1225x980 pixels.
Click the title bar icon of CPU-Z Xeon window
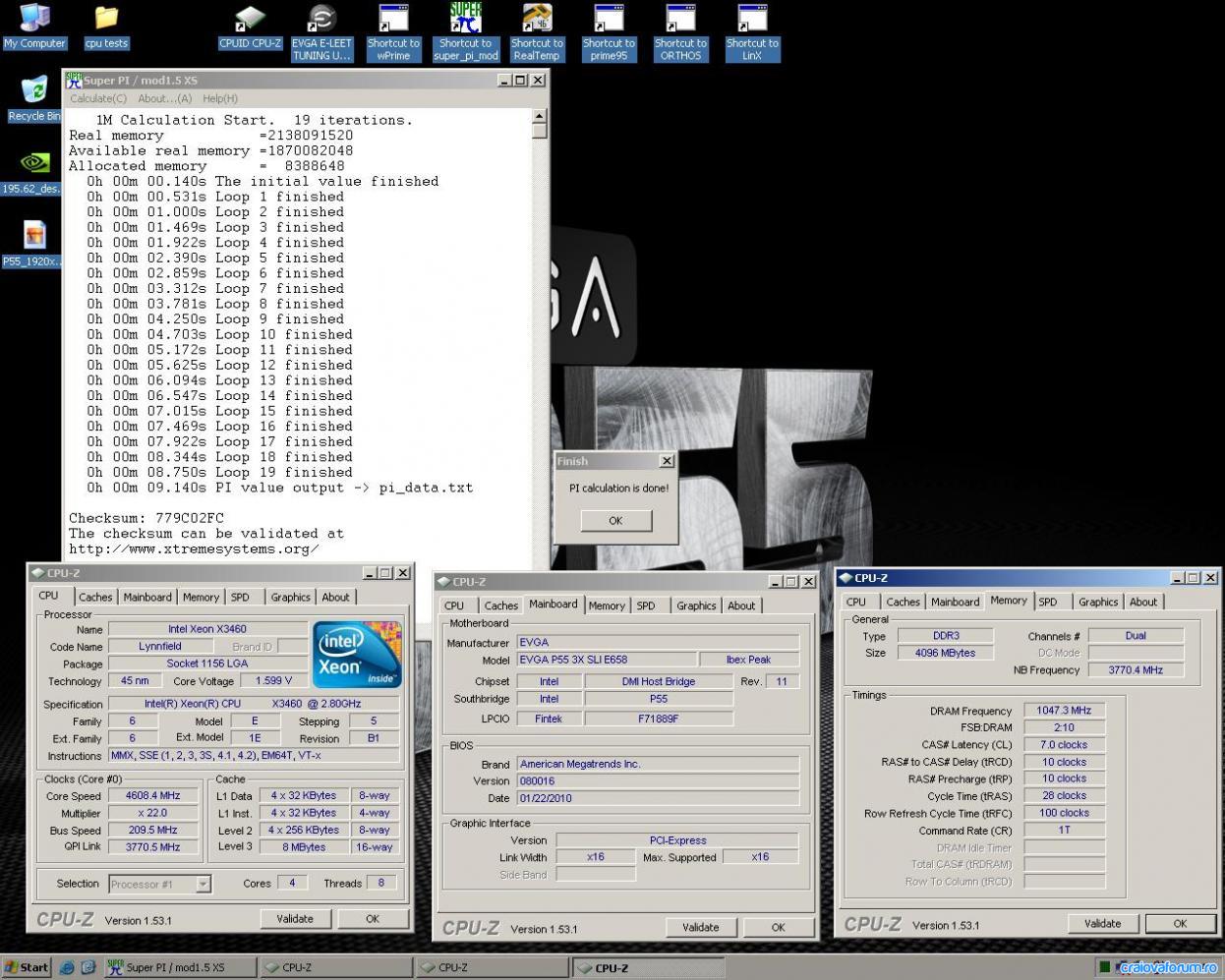[x=38, y=573]
